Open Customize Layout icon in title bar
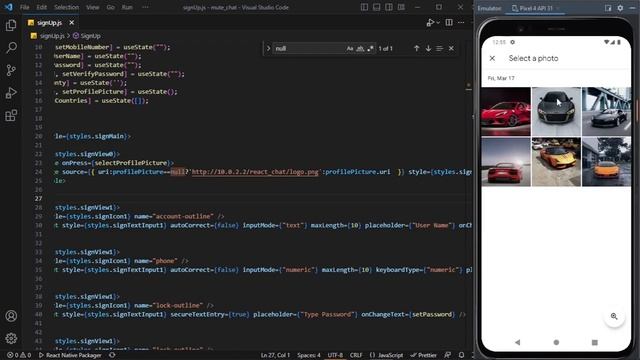The image size is (640, 360). 401,7
